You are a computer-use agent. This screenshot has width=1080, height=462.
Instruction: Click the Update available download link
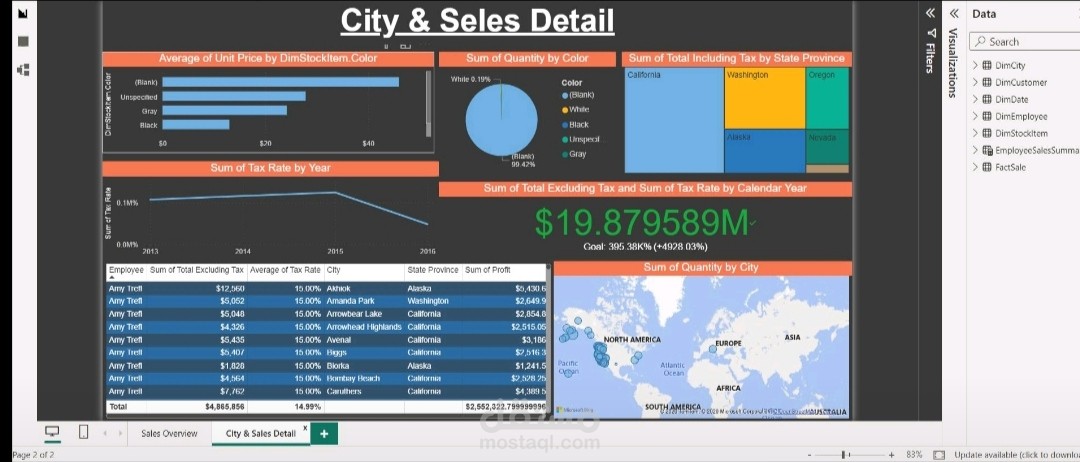click(1017, 455)
